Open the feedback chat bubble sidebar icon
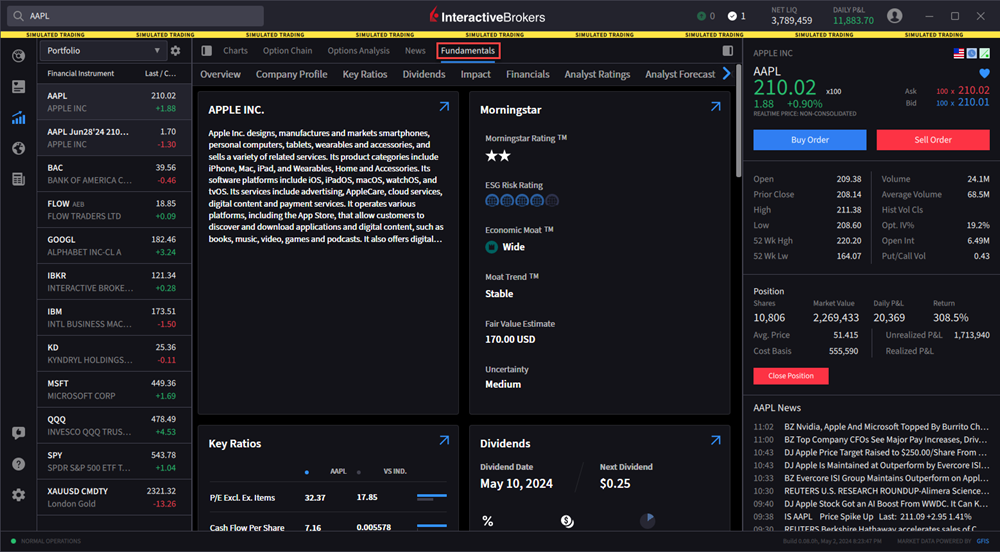Viewport: 1000px width, 552px height. click(x=18, y=433)
